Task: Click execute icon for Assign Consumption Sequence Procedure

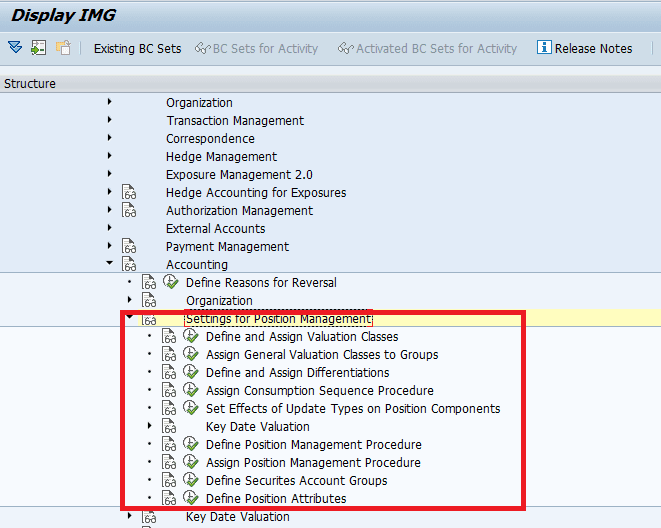Action: click(191, 391)
